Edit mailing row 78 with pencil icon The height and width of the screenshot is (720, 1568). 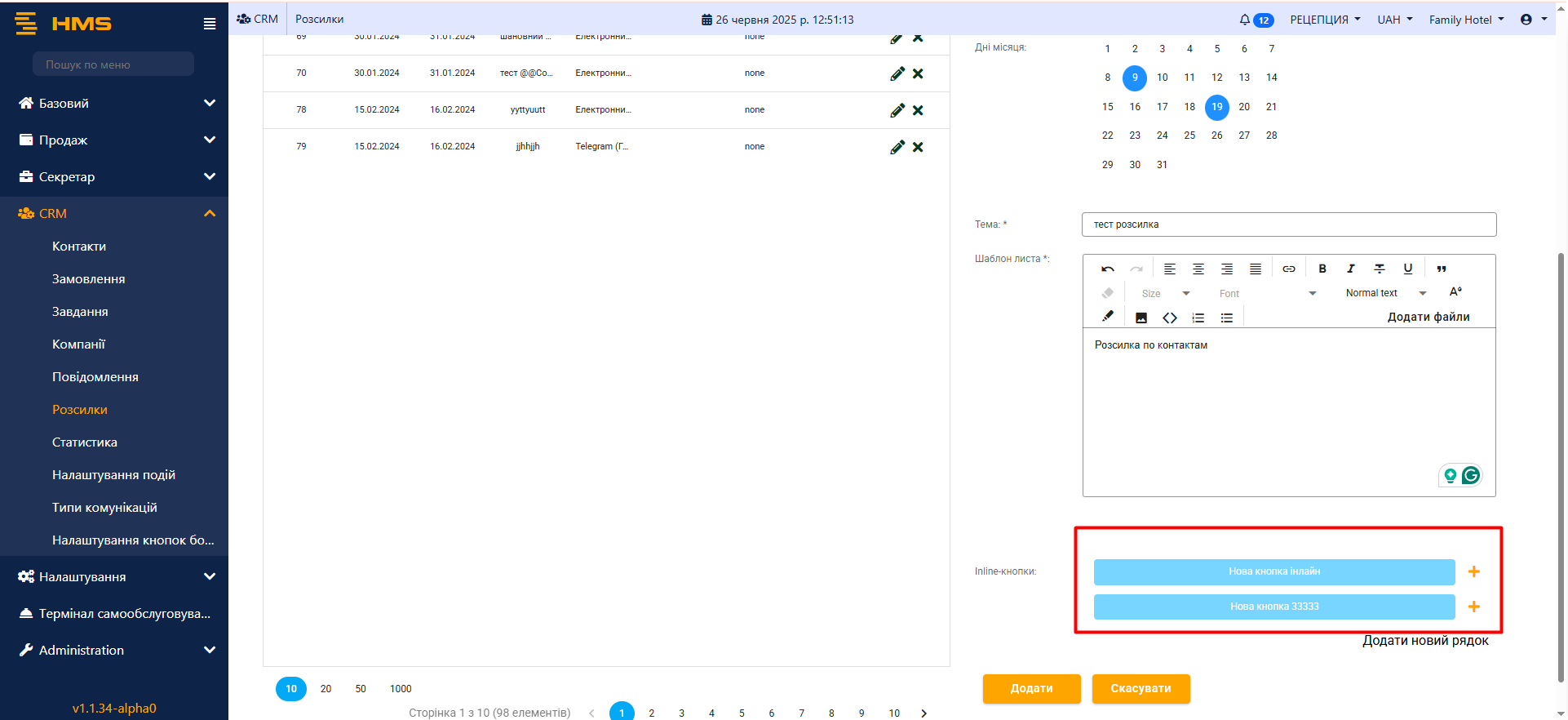click(897, 110)
